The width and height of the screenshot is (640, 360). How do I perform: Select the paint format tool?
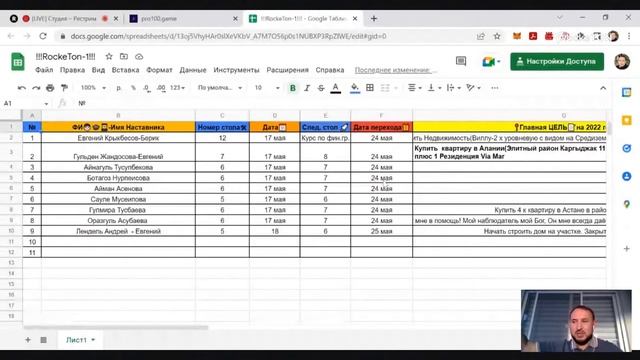[x=64, y=88]
